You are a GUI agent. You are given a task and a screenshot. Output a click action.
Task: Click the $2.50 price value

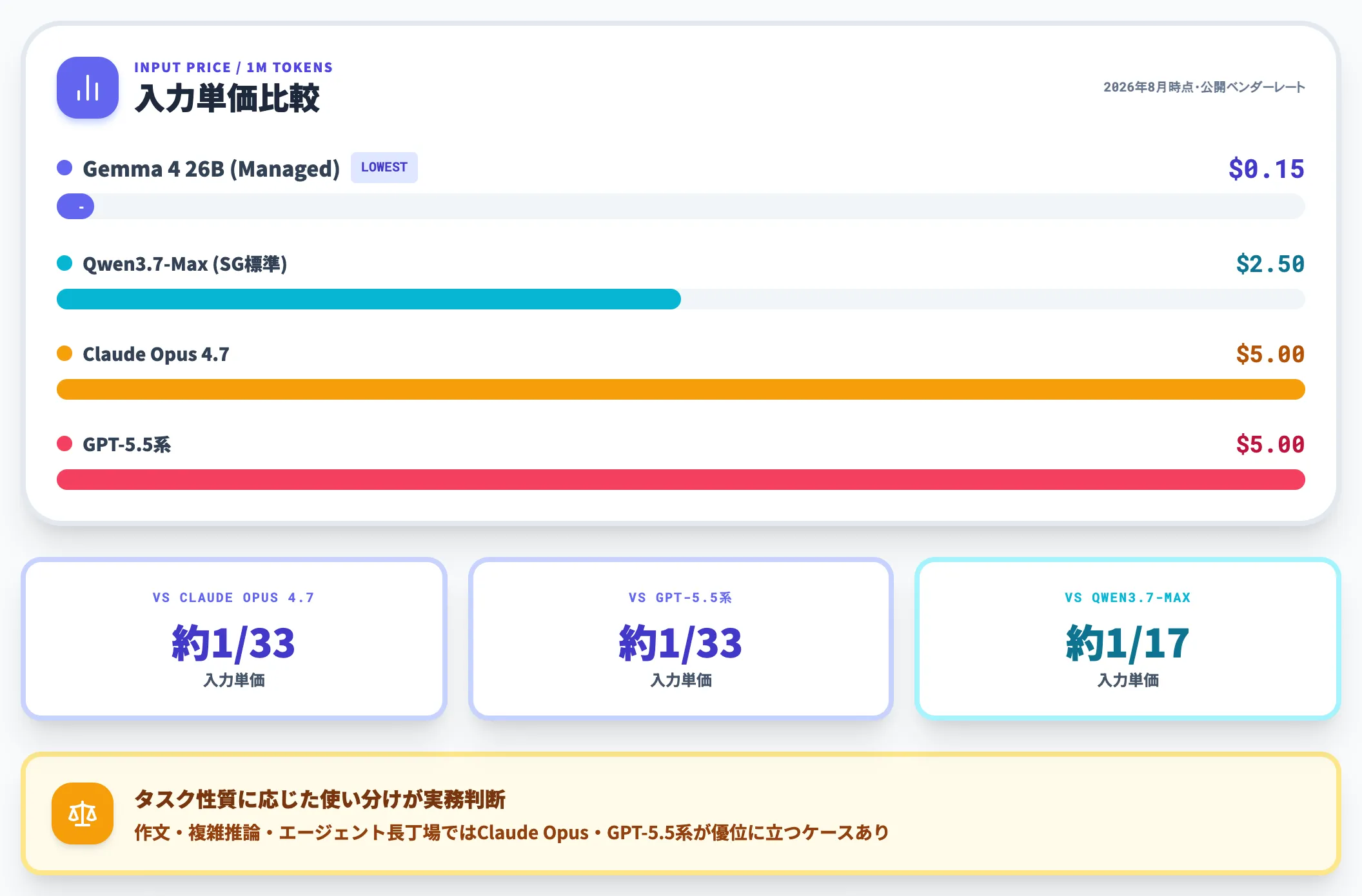click(1270, 264)
